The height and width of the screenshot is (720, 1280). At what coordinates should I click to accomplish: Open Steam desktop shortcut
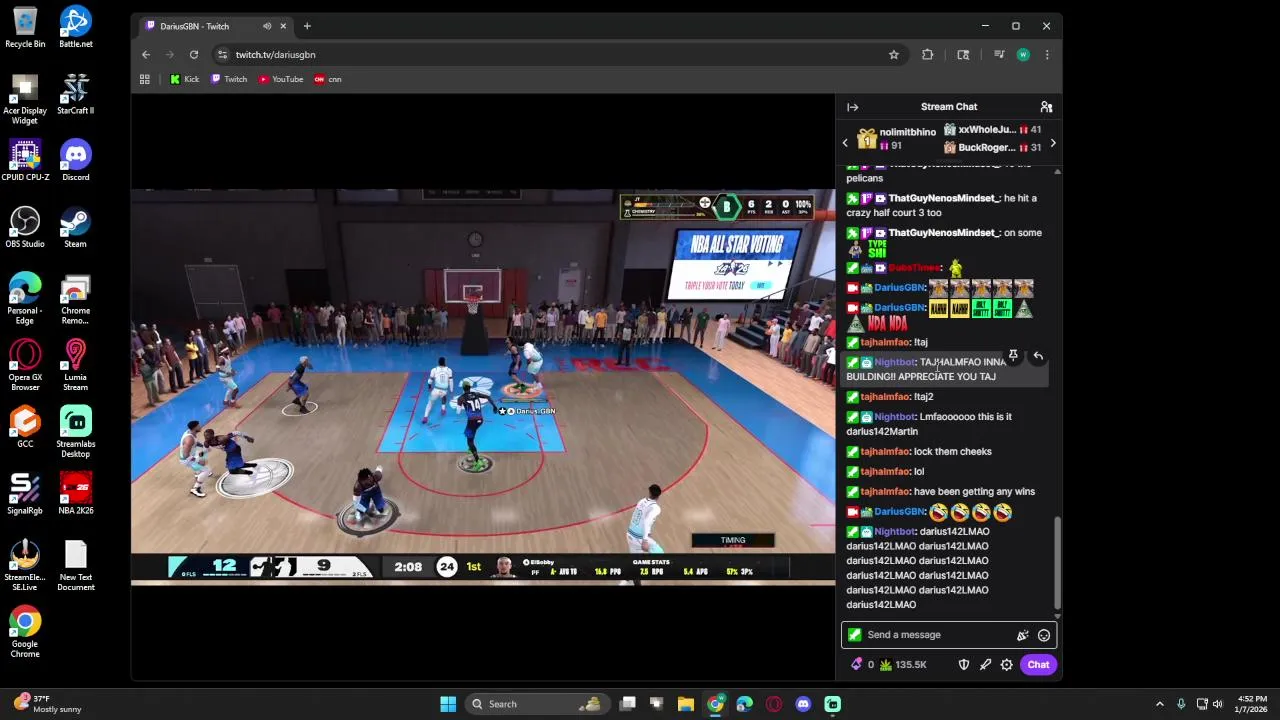click(x=75, y=227)
